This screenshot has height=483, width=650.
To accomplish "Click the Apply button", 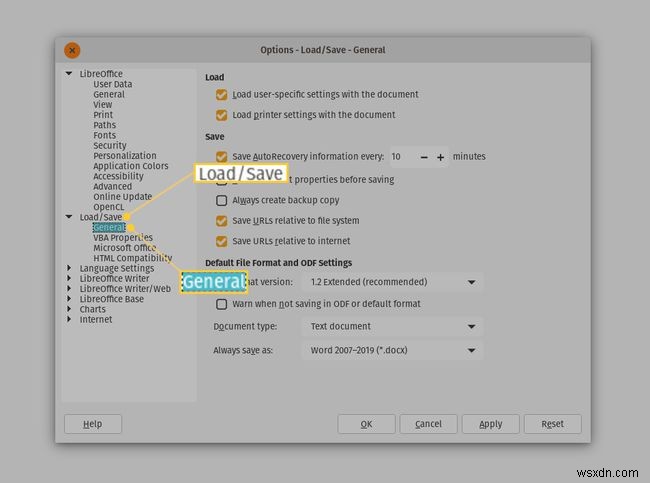I will 490,424.
